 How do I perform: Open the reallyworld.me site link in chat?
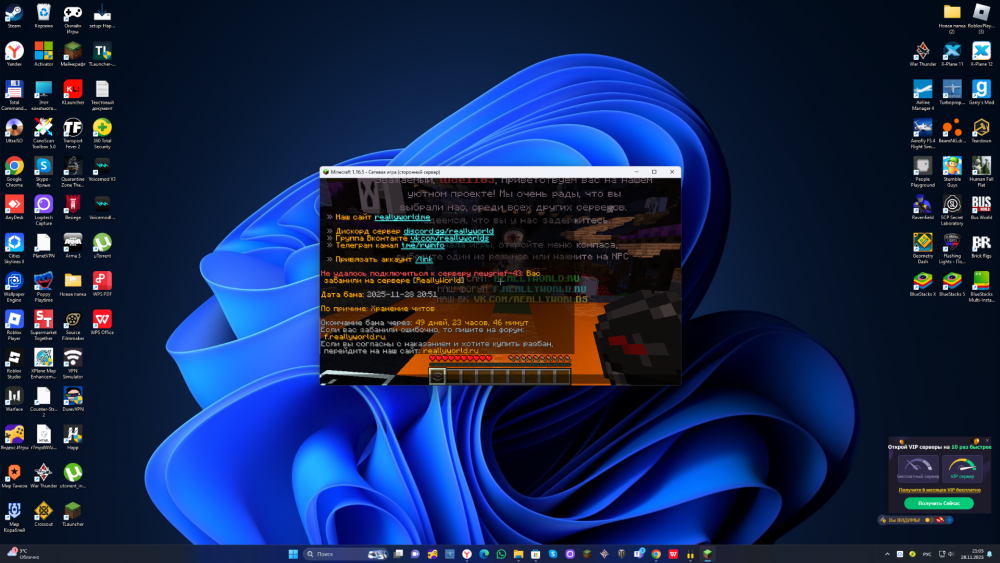click(402, 217)
